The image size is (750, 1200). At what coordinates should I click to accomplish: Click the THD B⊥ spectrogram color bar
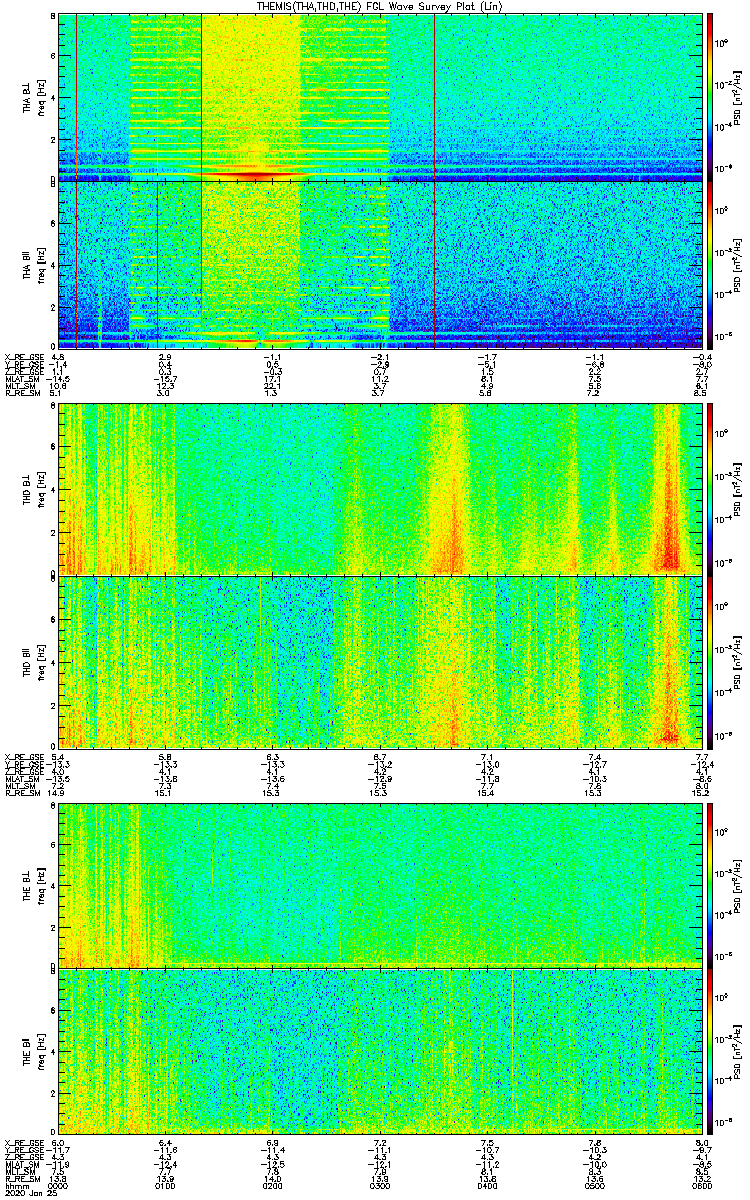click(710, 488)
